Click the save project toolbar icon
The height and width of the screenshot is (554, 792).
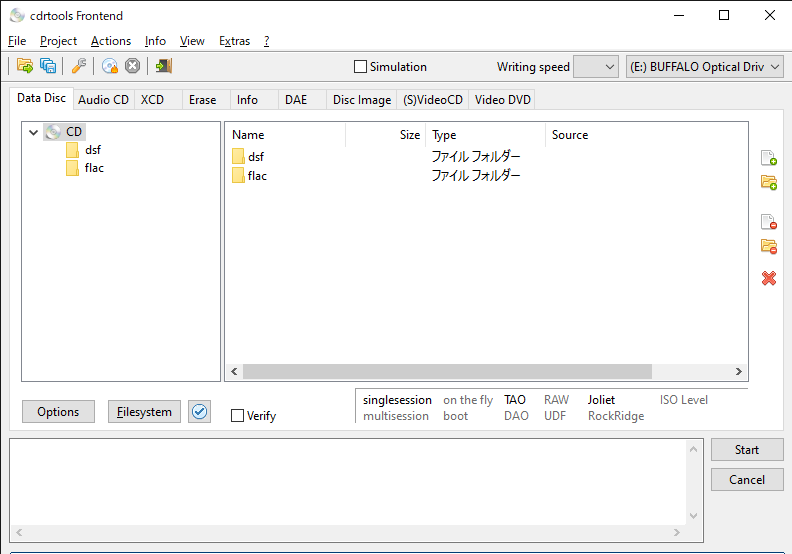coord(48,66)
